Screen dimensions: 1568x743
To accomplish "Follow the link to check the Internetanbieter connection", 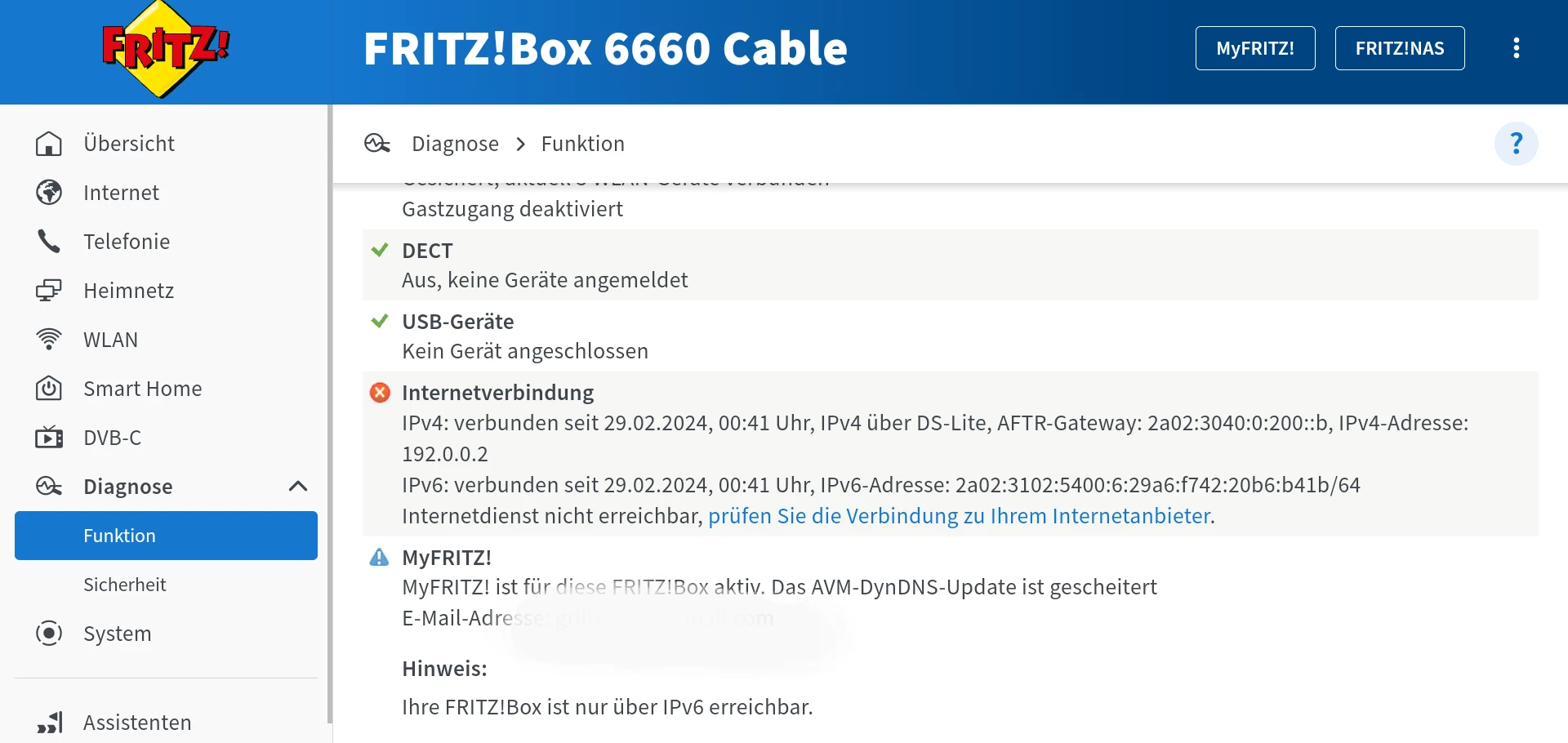I will point(959,516).
